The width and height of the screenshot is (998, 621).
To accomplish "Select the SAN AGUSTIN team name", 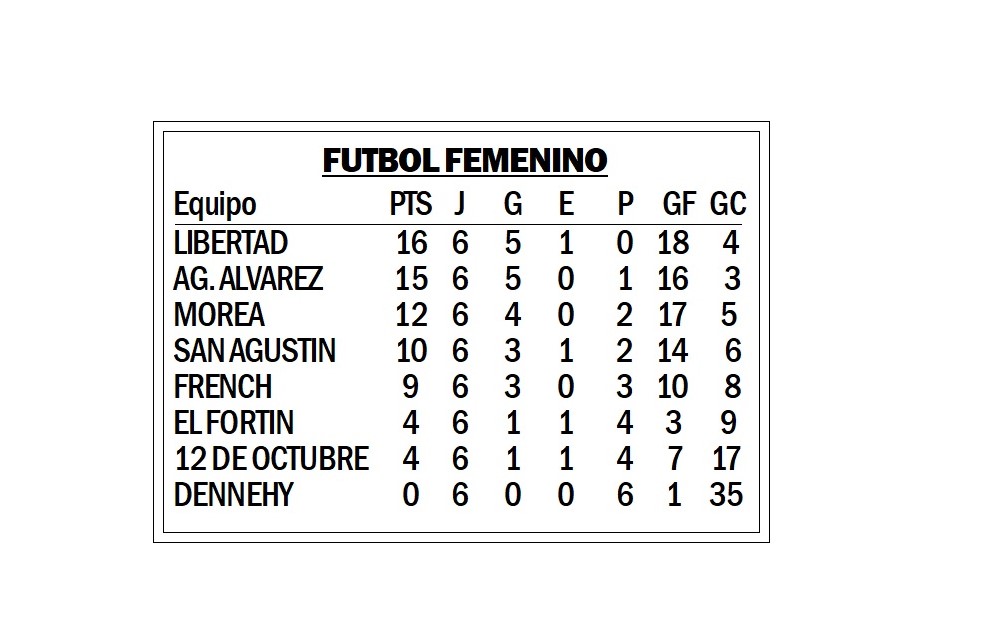I will pos(254,351).
